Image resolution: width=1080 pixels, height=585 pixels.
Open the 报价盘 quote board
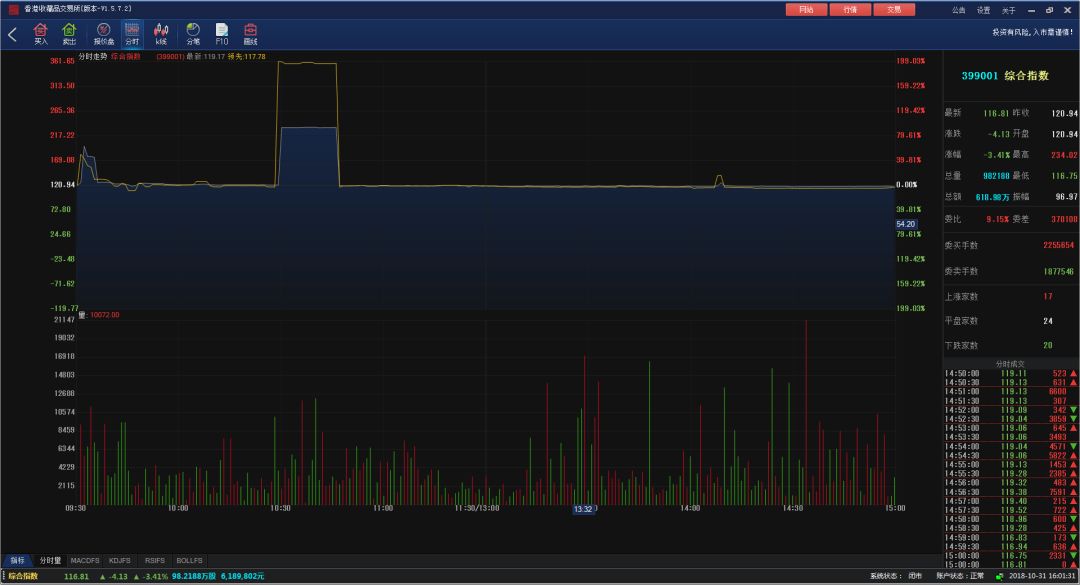[x=103, y=34]
